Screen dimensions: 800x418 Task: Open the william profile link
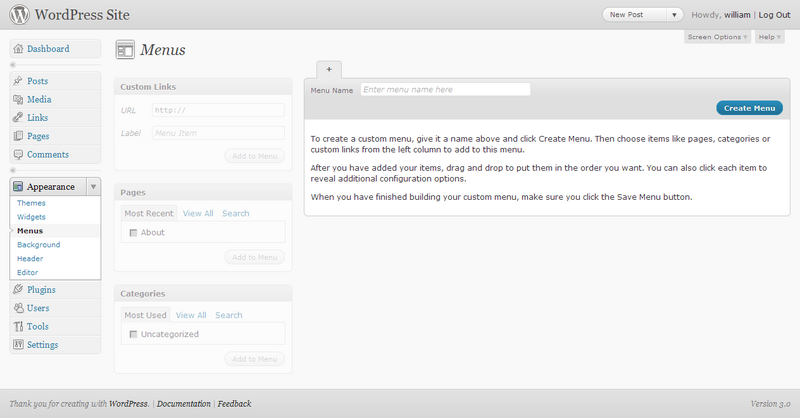click(x=737, y=15)
